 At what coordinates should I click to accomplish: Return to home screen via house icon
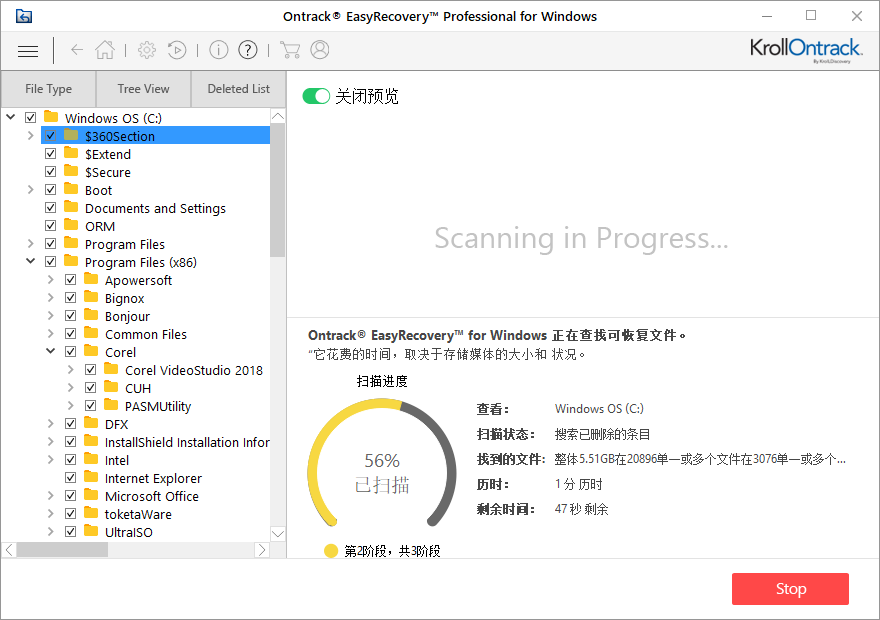point(105,50)
